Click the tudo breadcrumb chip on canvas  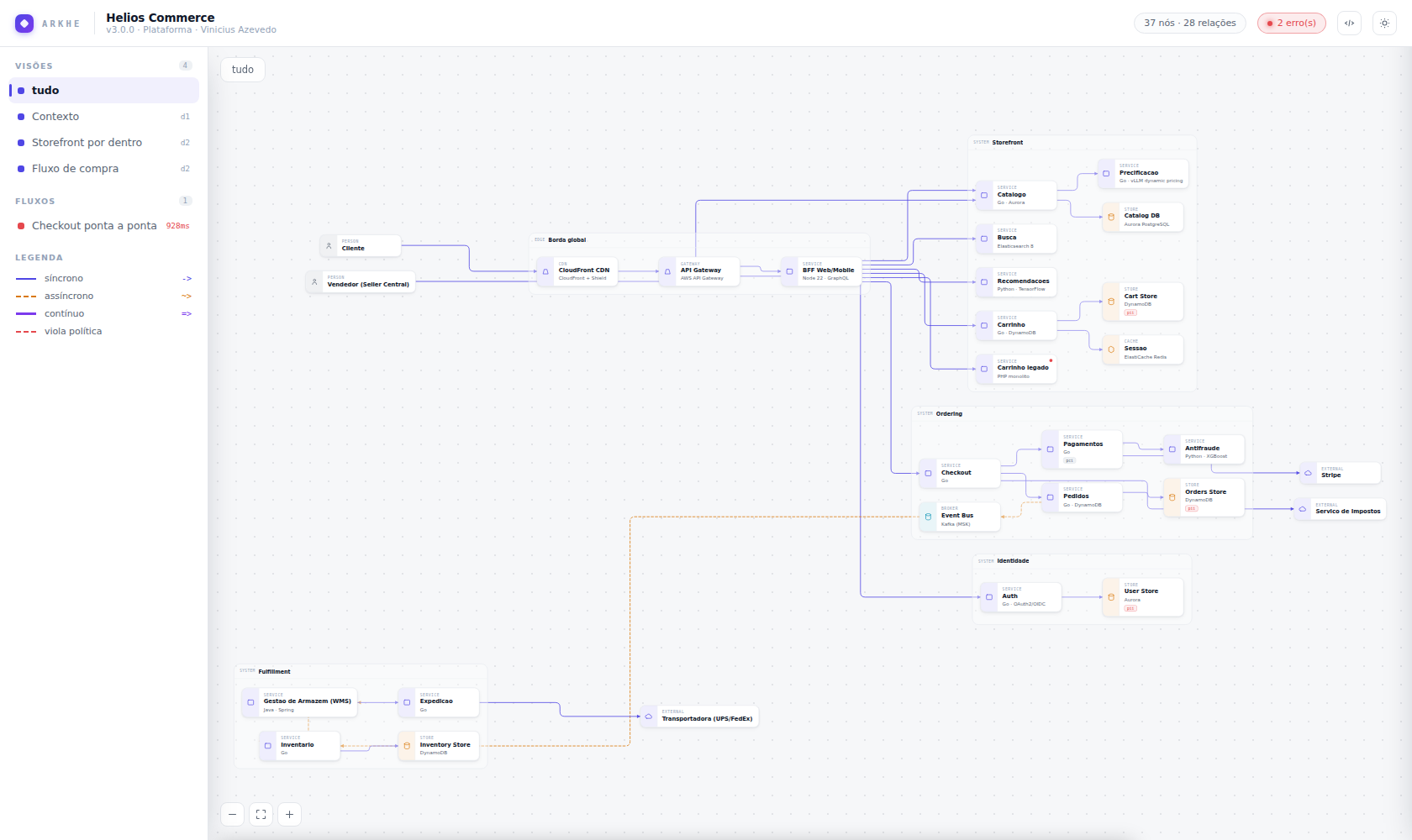pyautogui.click(x=243, y=70)
